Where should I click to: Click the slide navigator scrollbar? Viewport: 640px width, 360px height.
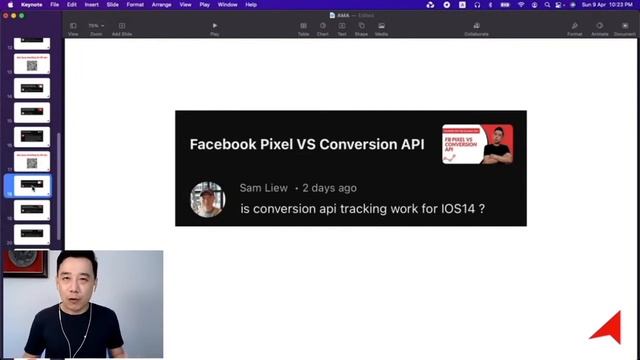click(x=59, y=186)
